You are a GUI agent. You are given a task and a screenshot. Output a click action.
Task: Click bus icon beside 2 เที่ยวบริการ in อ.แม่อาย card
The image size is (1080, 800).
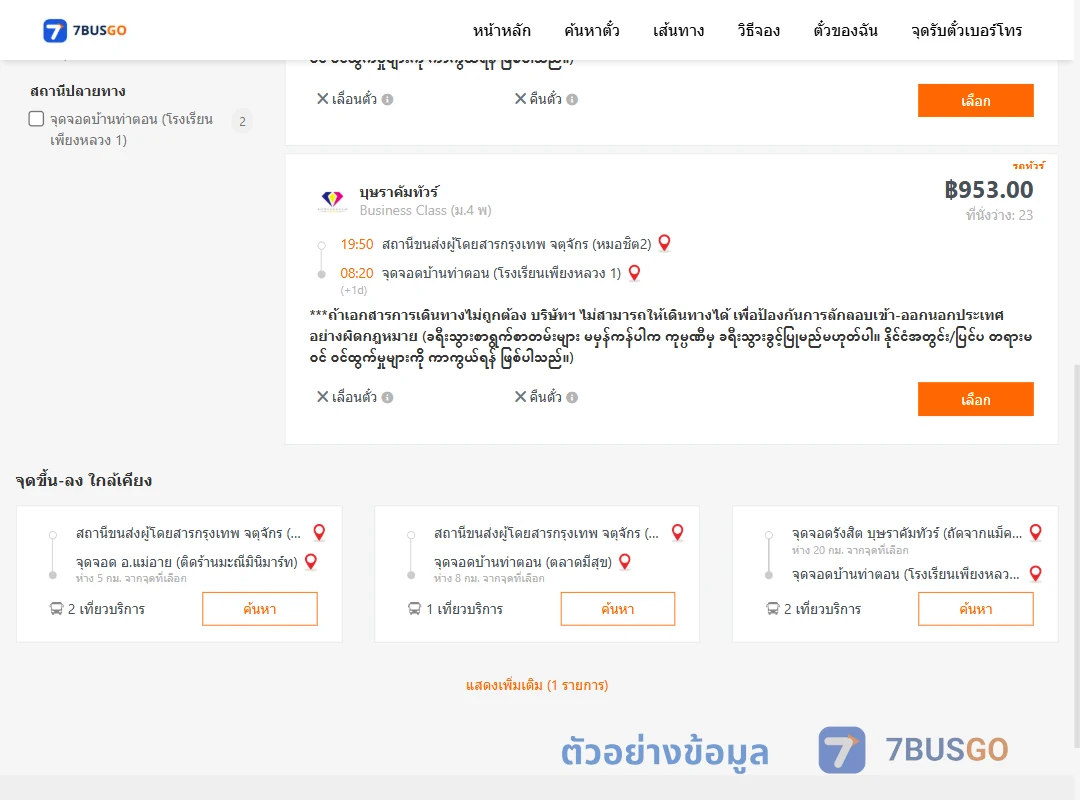[56, 608]
